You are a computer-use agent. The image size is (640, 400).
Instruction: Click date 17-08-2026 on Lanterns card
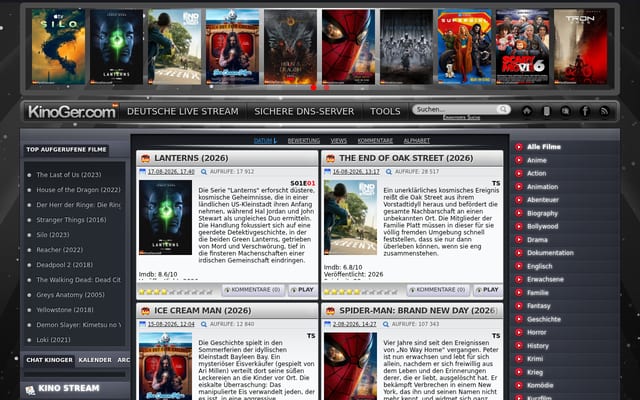point(171,172)
